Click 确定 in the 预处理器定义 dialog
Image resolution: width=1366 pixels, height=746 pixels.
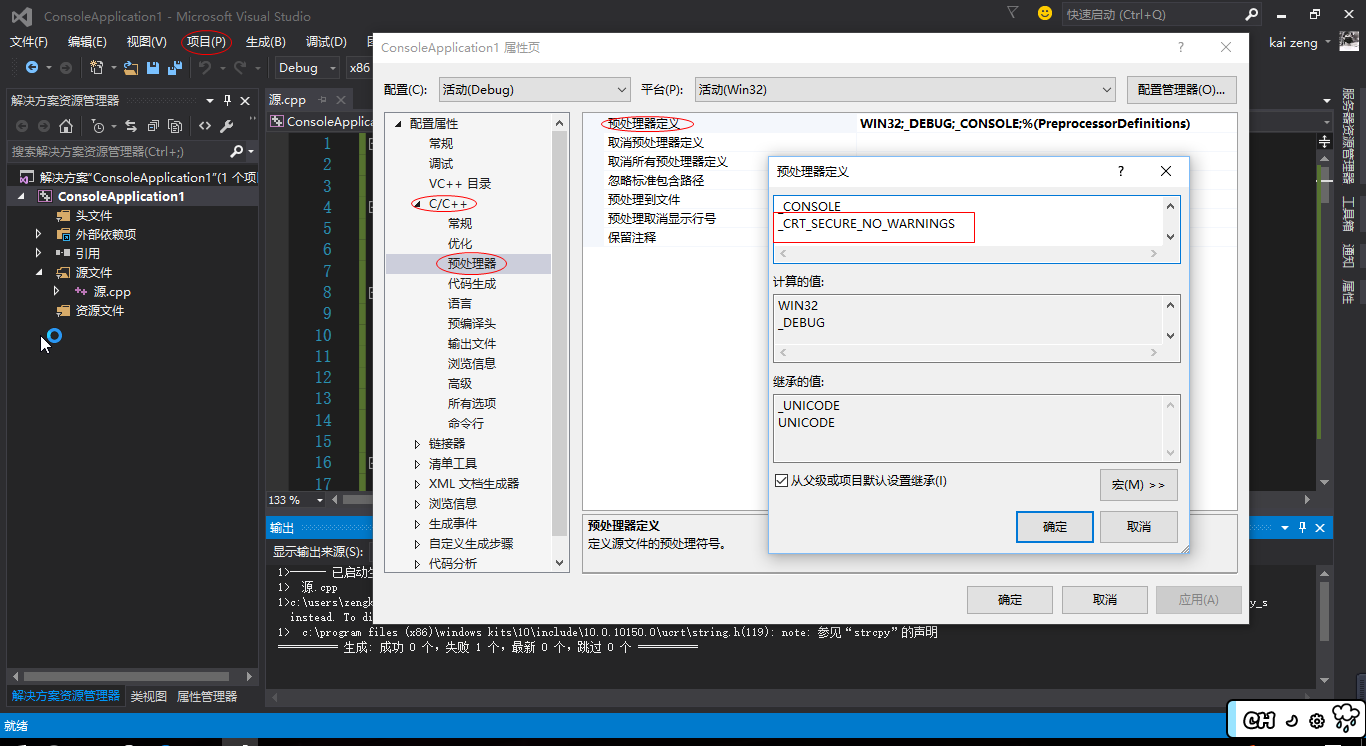pos(1054,527)
